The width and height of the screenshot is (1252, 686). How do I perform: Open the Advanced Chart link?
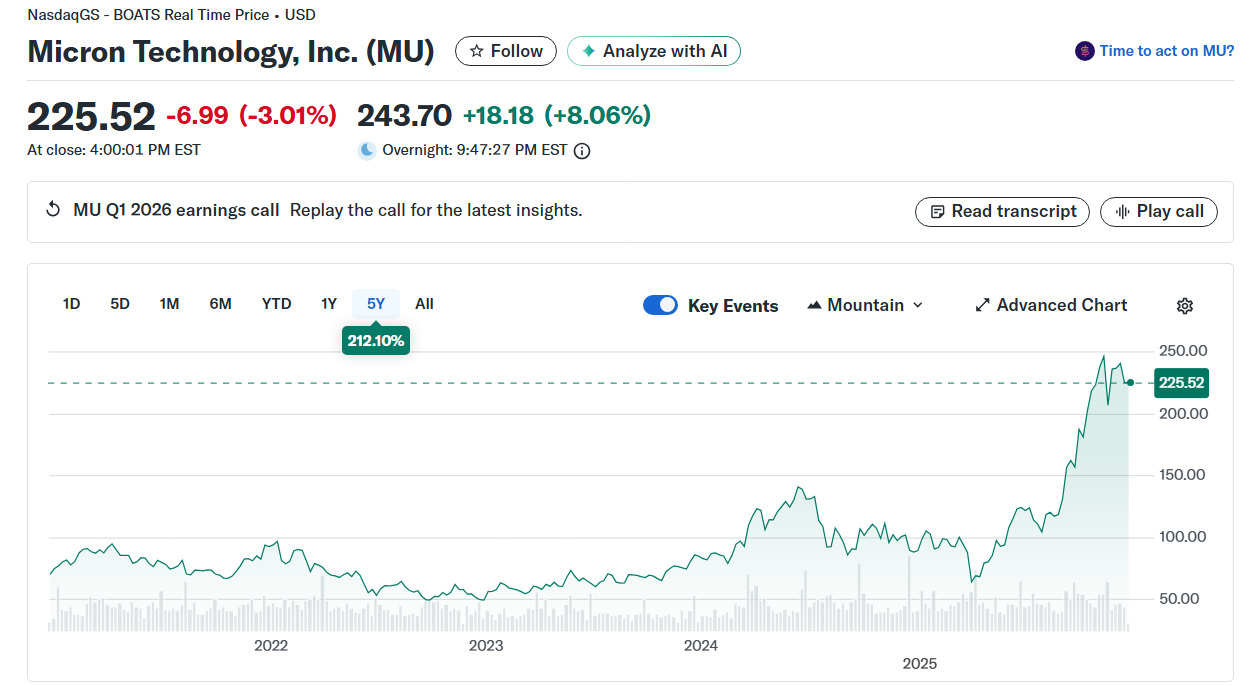click(1051, 305)
